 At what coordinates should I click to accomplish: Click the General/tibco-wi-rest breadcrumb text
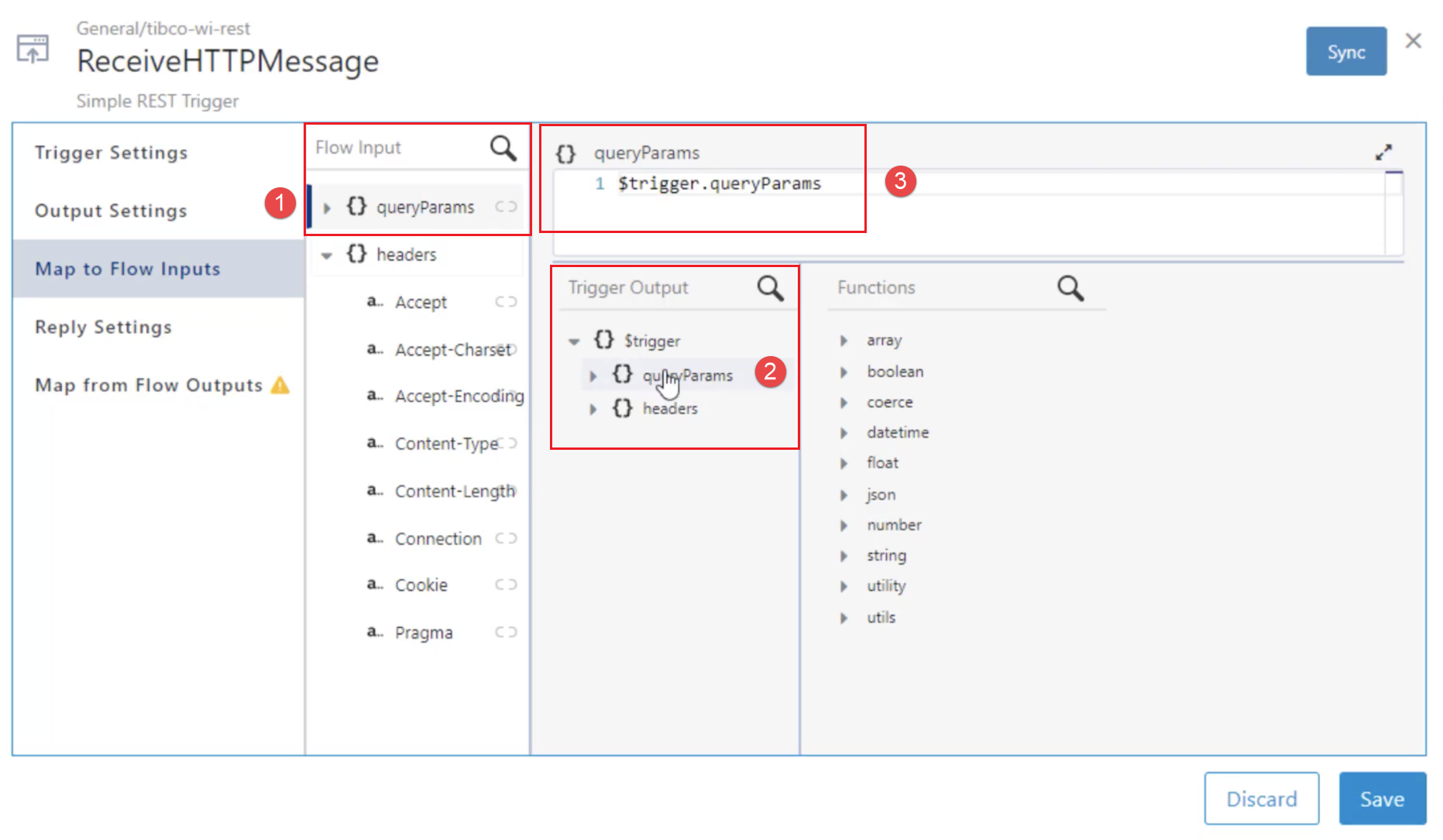(163, 29)
